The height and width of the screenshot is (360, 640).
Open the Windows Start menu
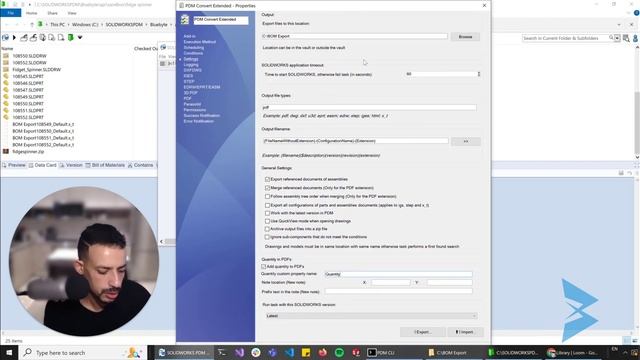pyautogui.click(x=9, y=352)
